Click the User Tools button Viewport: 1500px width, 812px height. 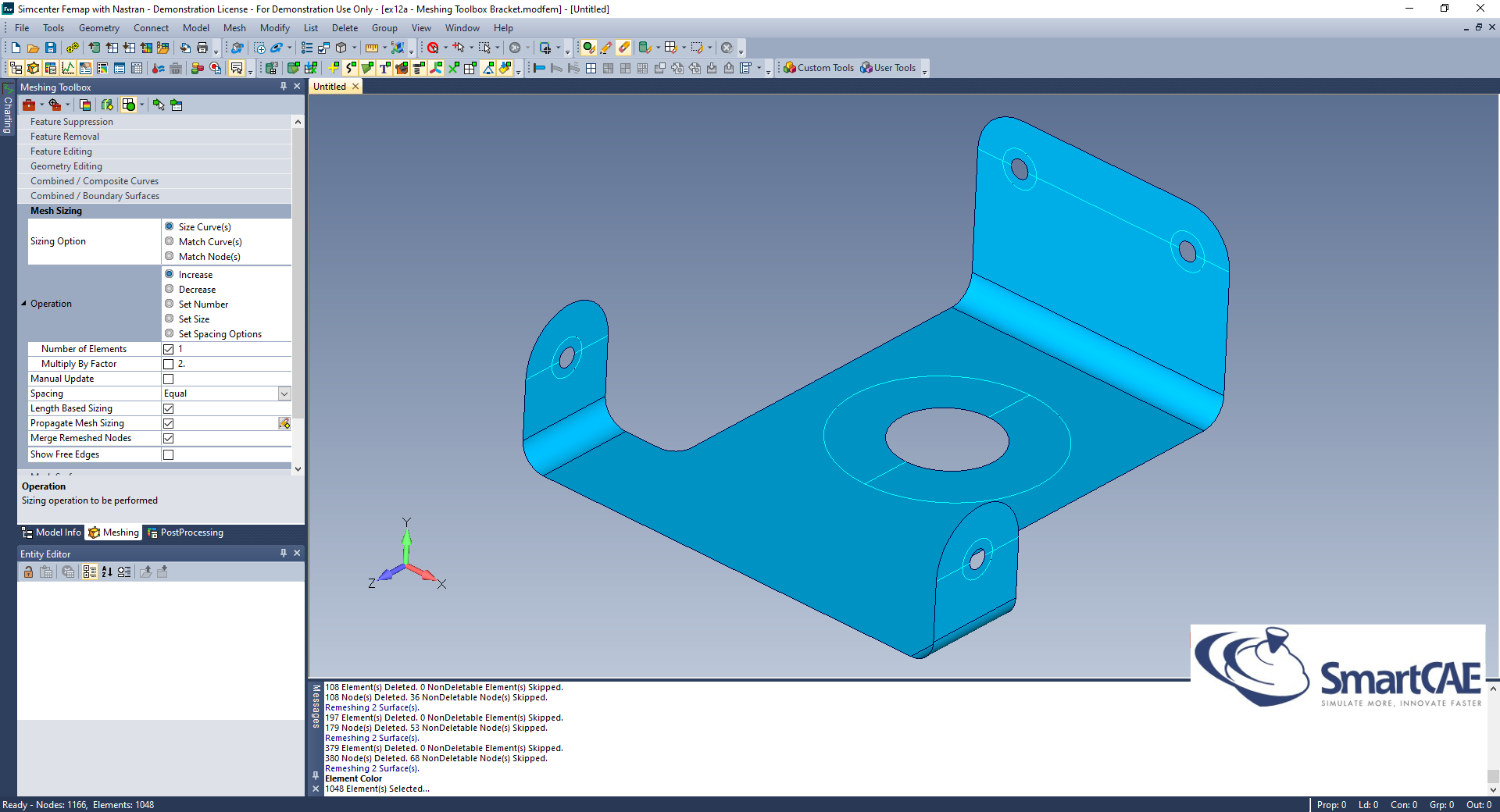pyautogui.click(x=888, y=68)
